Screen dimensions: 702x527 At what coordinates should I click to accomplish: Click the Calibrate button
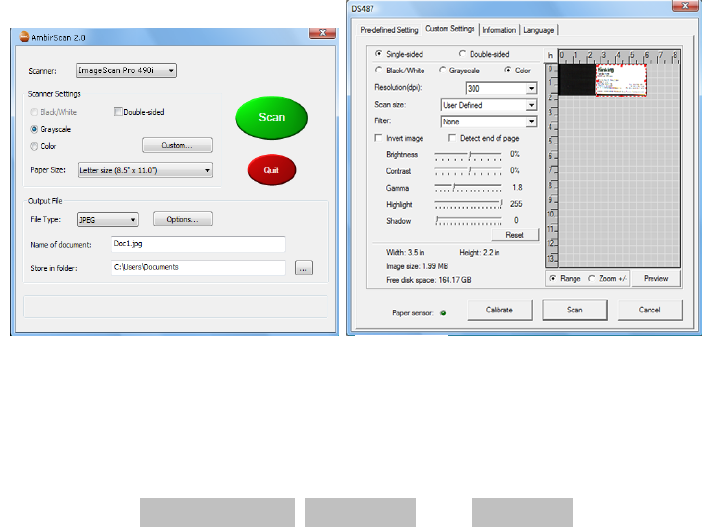pos(500,310)
